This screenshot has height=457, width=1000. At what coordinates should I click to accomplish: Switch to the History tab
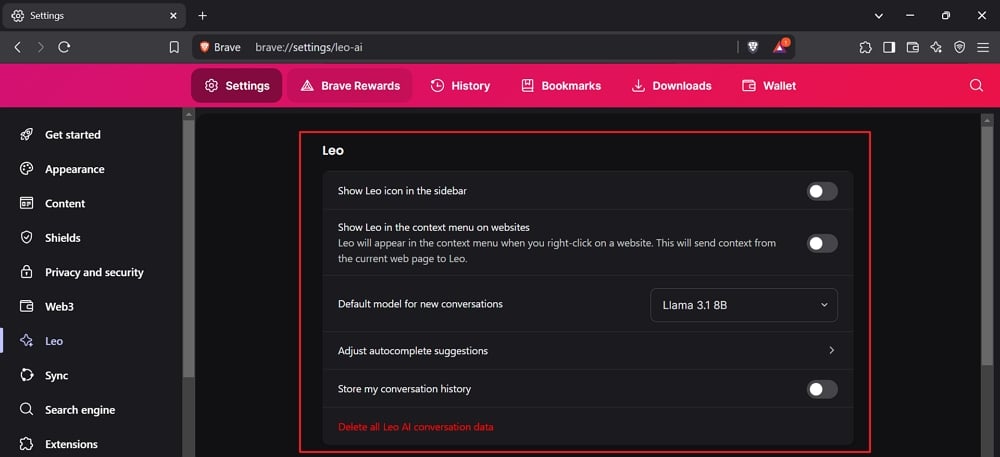pyautogui.click(x=460, y=86)
